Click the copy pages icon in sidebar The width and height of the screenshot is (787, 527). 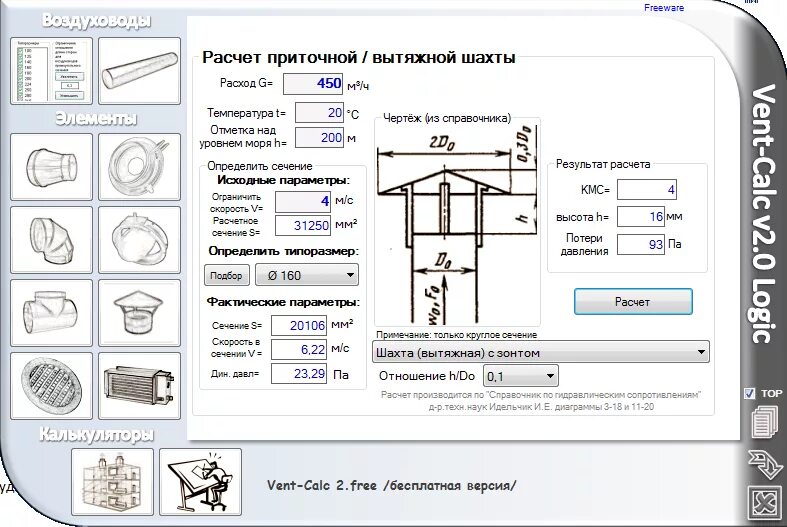764,422
